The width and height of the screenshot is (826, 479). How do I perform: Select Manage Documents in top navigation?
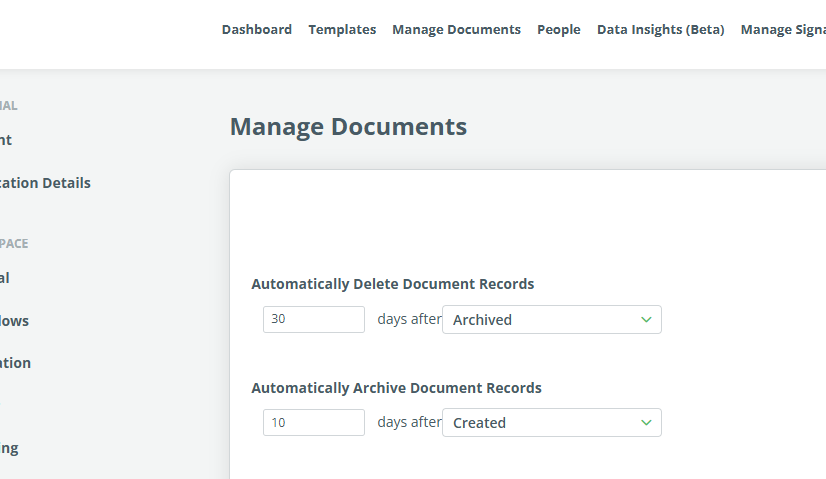pos(456,30)
